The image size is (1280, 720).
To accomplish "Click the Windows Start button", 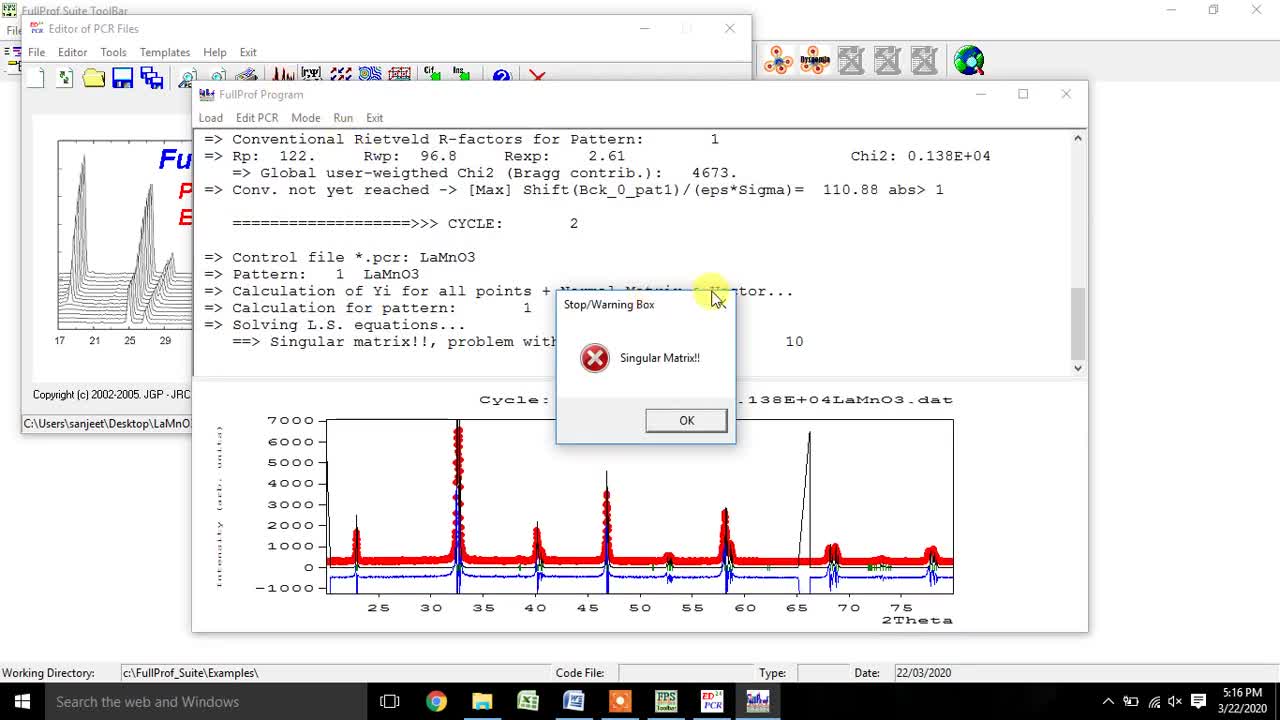I will (22, 702).
